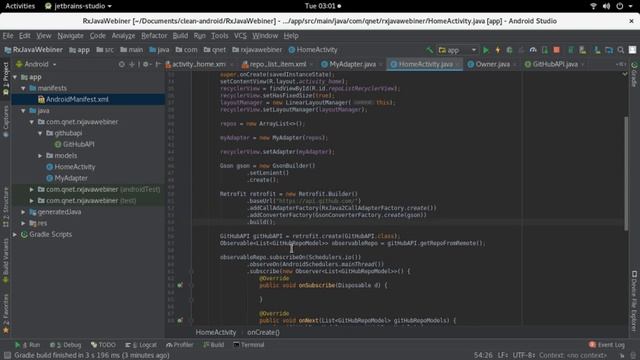Open the Logcat tool window
The width and height of the screenshot is (640, 360).
click(141, 345)
